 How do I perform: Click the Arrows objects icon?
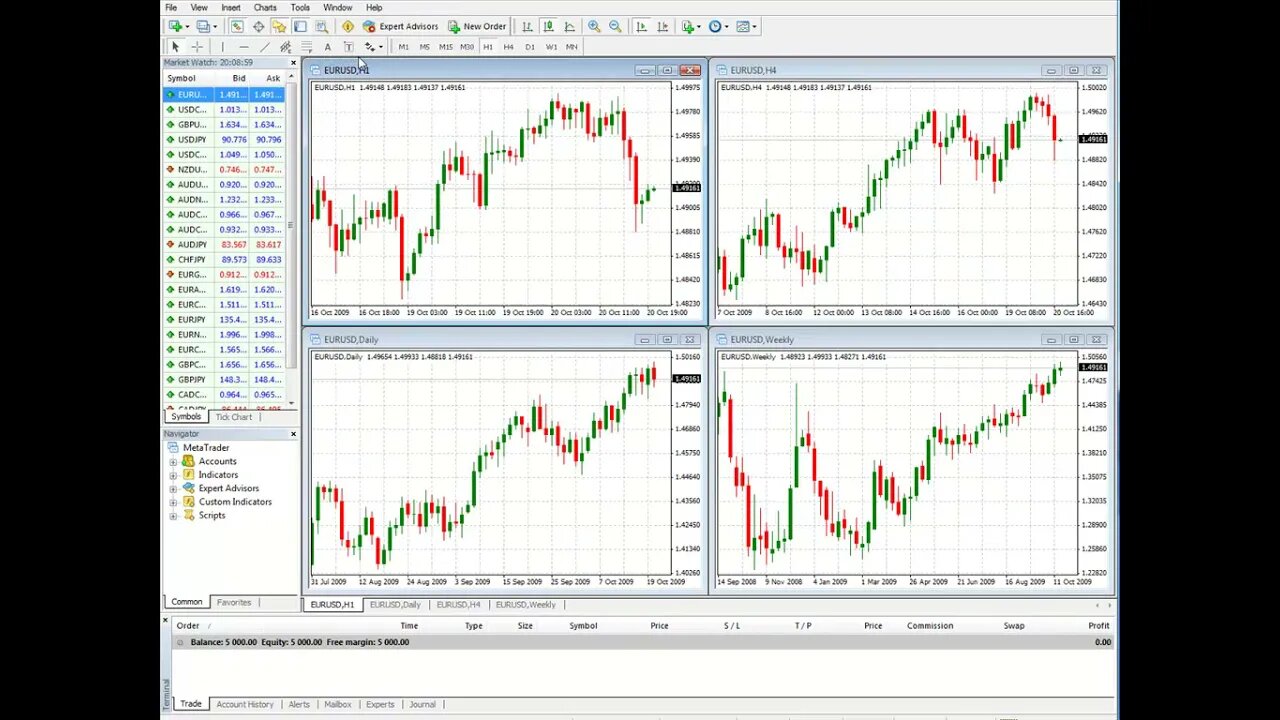(x=369, y=47)
